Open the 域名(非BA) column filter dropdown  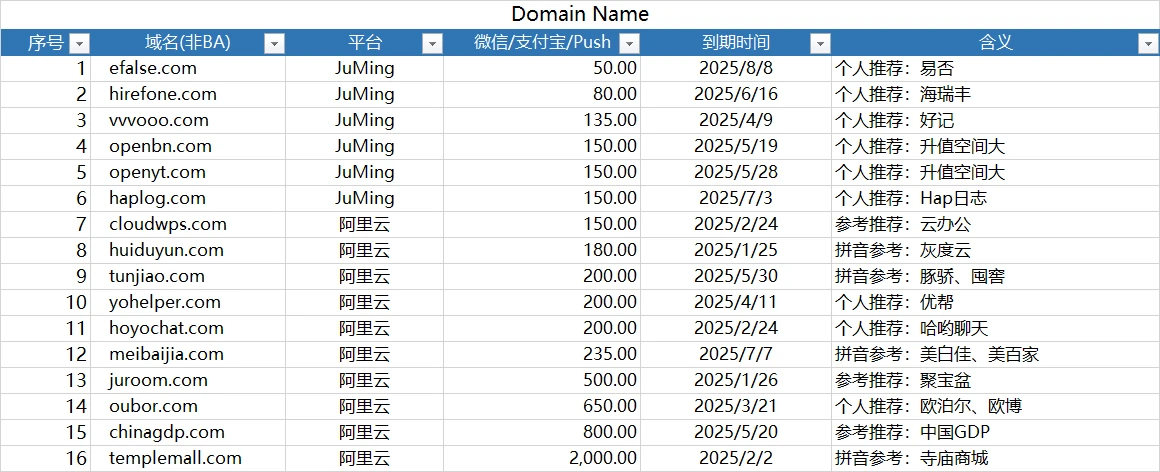click(x=273, y=43)
